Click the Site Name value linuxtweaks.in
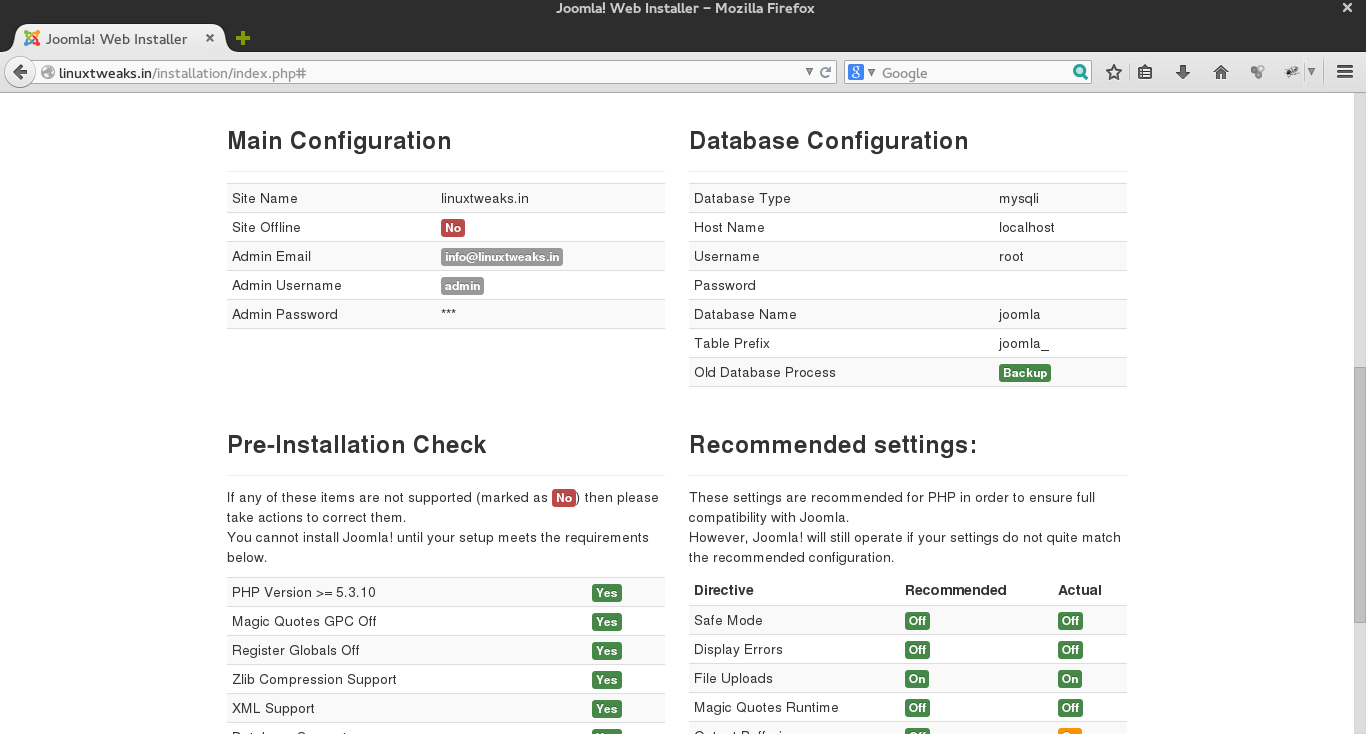 (x=485, y=198)
